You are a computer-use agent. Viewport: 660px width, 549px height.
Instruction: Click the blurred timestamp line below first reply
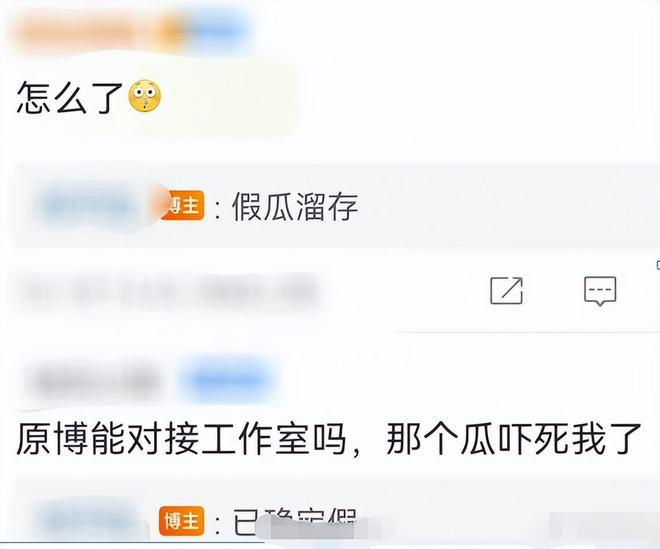pyautogui.click(x=170, y=291)
